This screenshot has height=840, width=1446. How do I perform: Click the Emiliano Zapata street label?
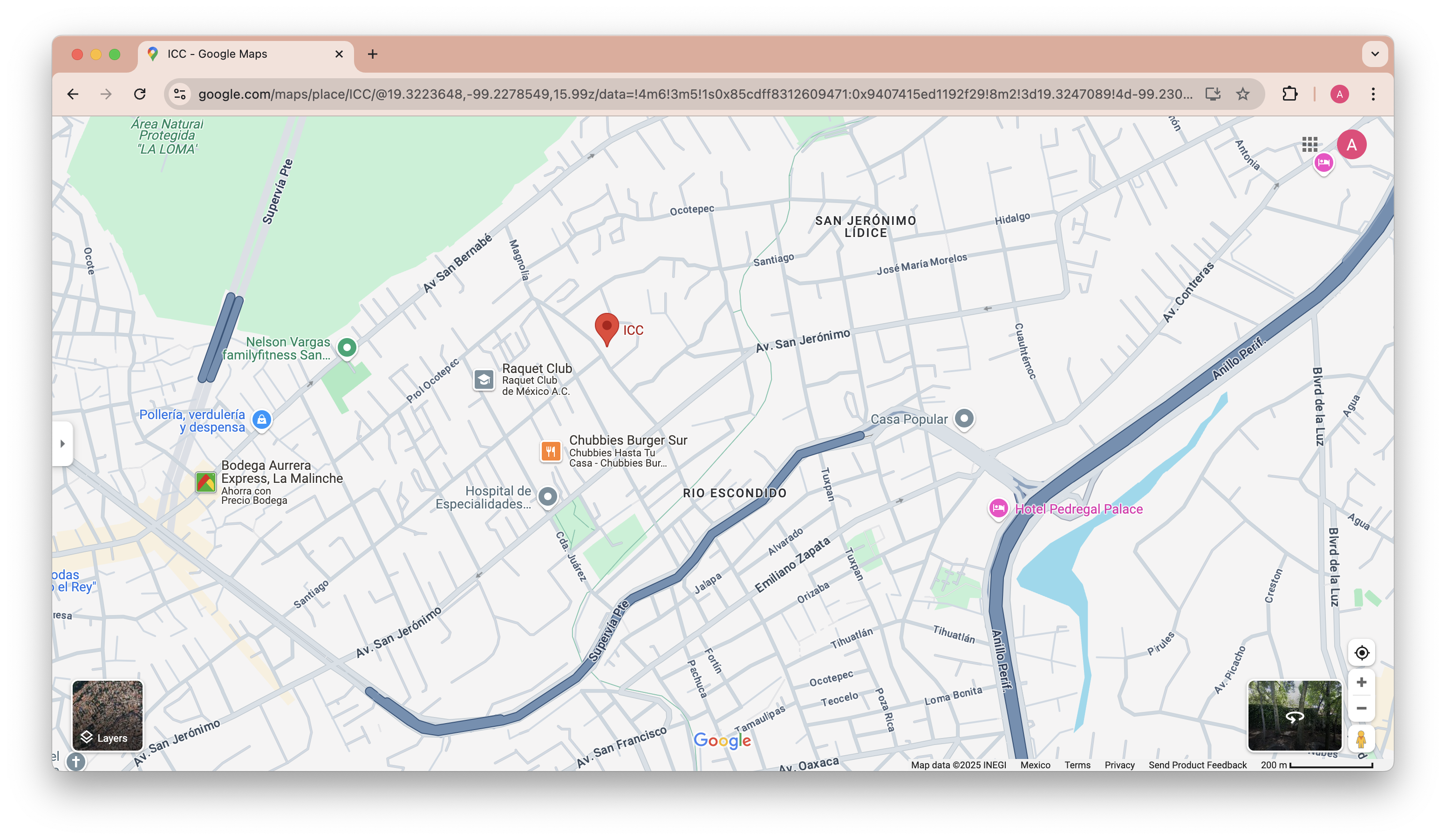792,565
